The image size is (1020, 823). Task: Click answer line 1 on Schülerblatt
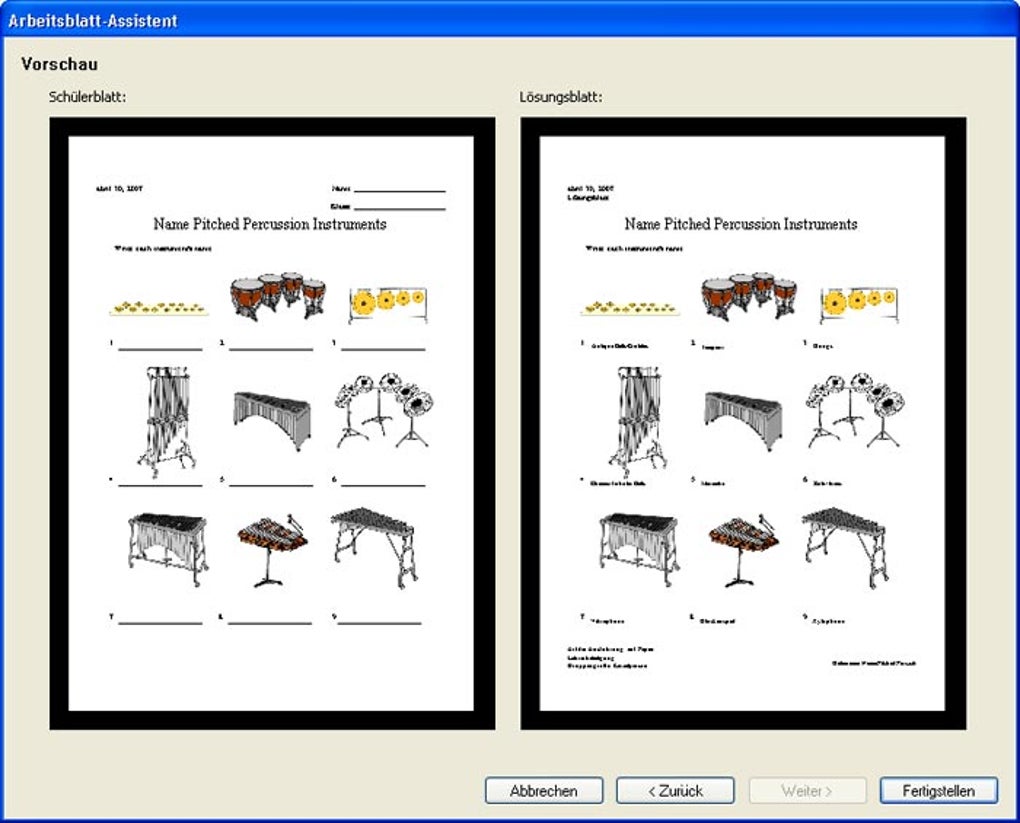[160, 348]
